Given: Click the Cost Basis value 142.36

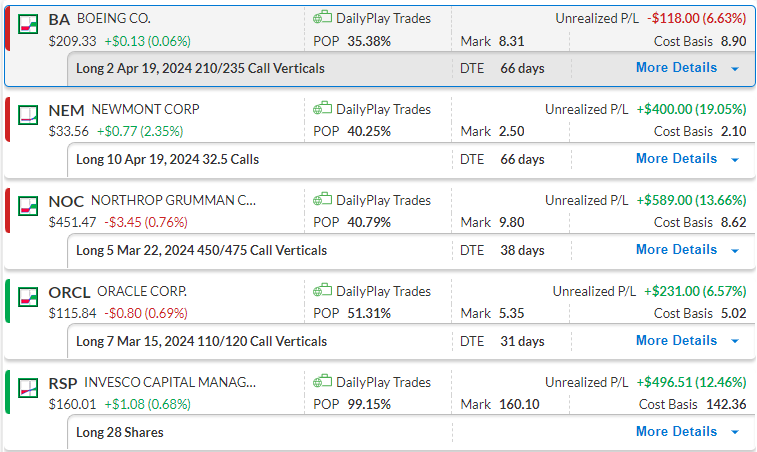Looking at the screenshot, I should point(727,404).
